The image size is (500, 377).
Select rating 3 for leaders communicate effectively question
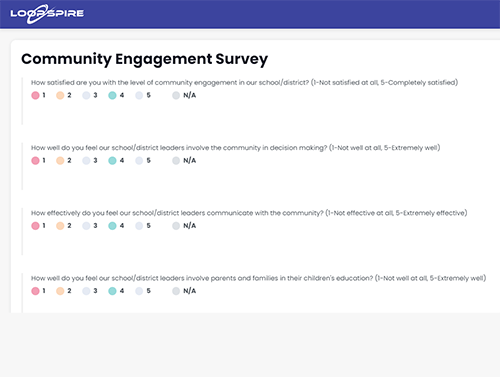(x=86, y=226)
